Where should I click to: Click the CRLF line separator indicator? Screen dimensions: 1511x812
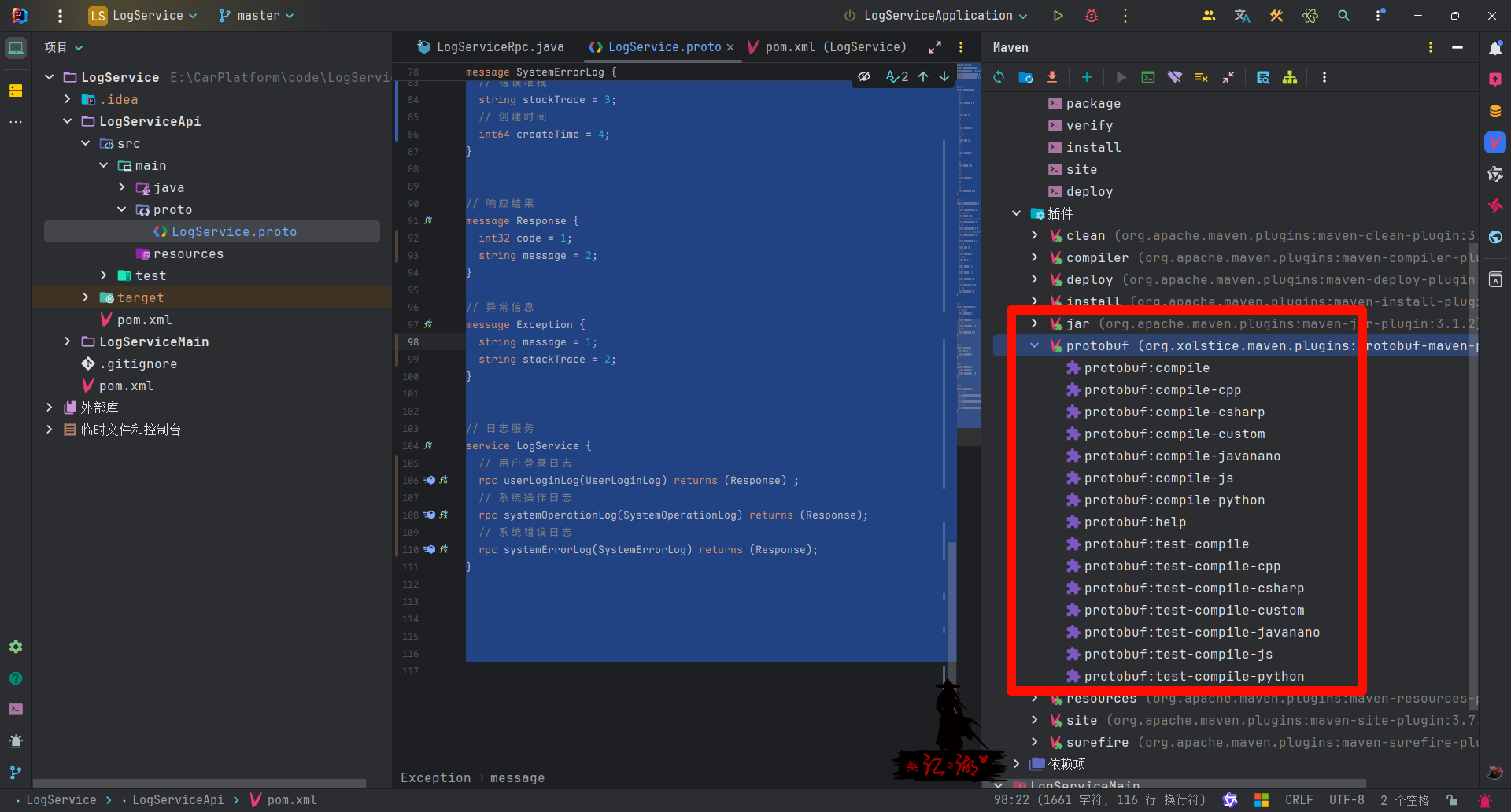(x=1299, y=799)
